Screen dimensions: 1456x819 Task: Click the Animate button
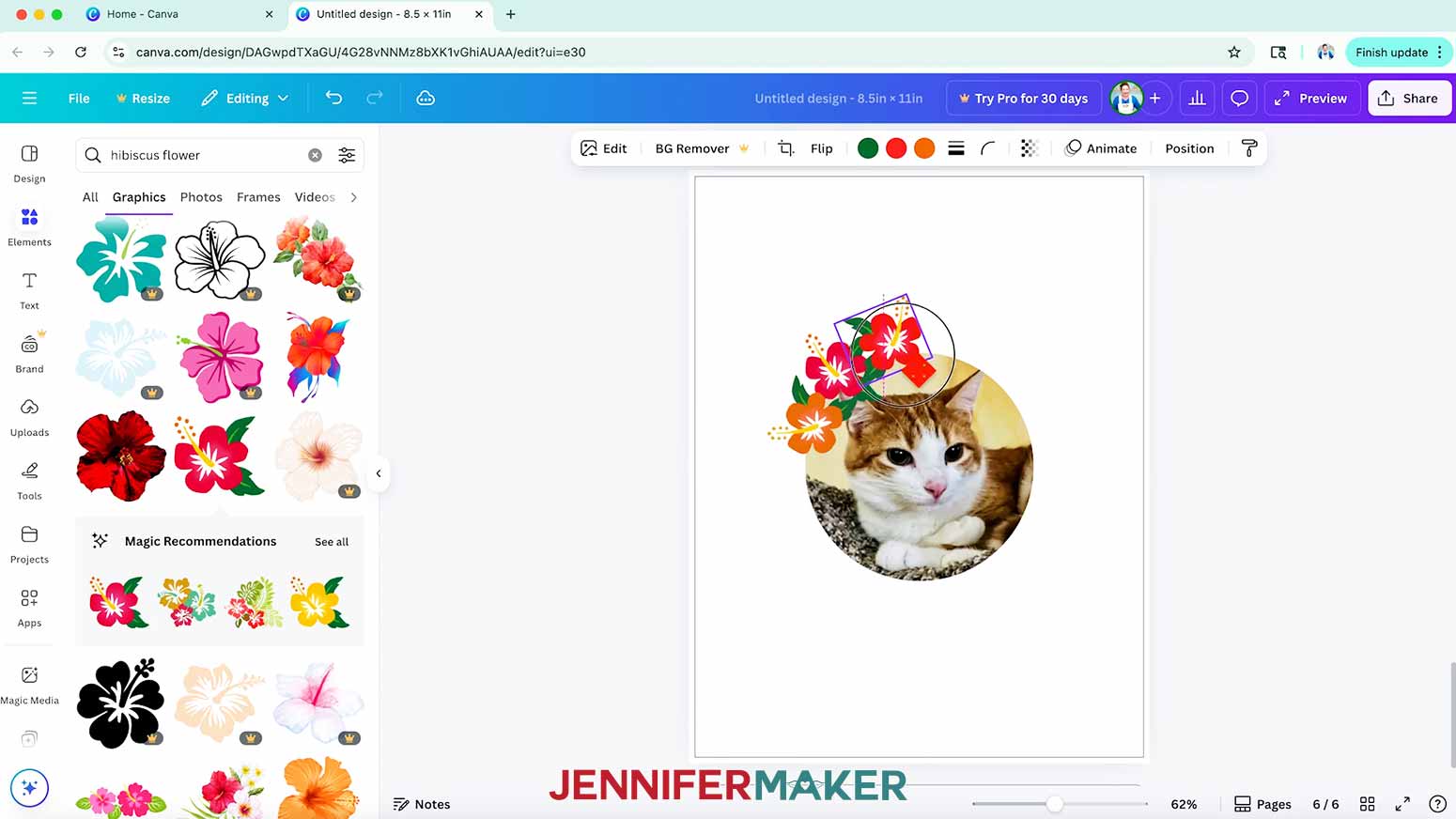(1101, 148)
